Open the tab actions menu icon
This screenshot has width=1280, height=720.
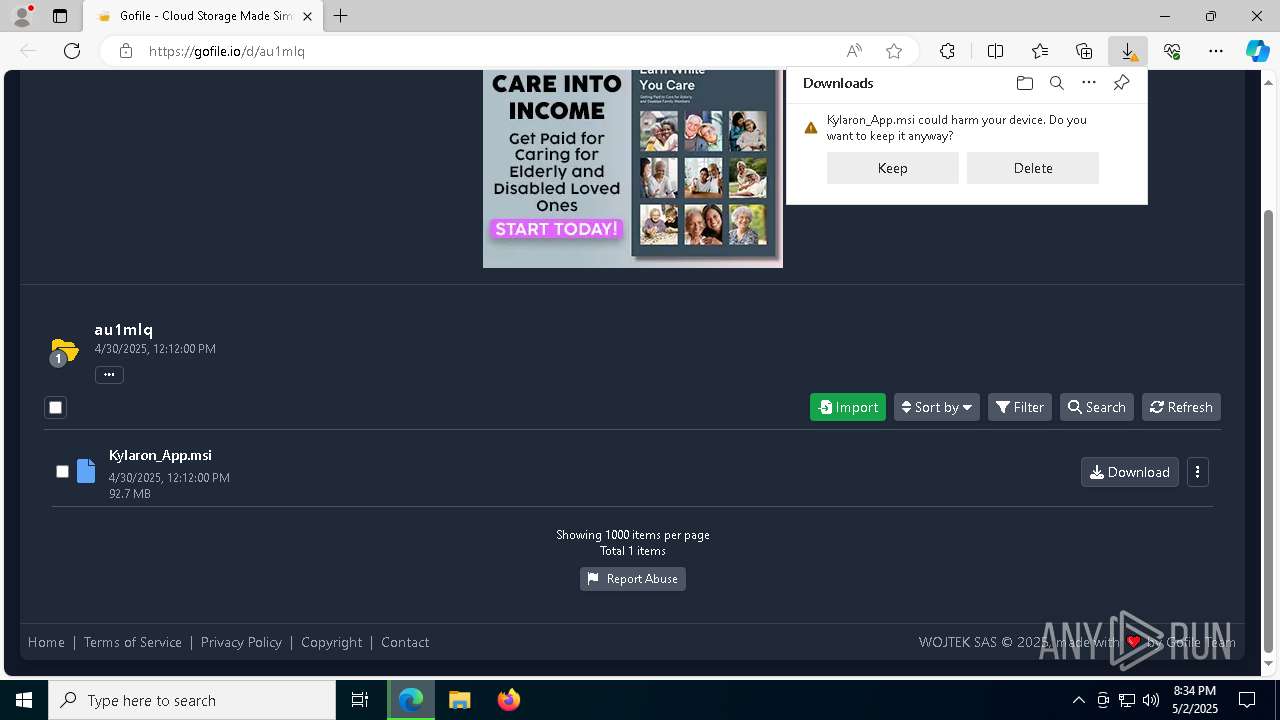pos(60,16)
